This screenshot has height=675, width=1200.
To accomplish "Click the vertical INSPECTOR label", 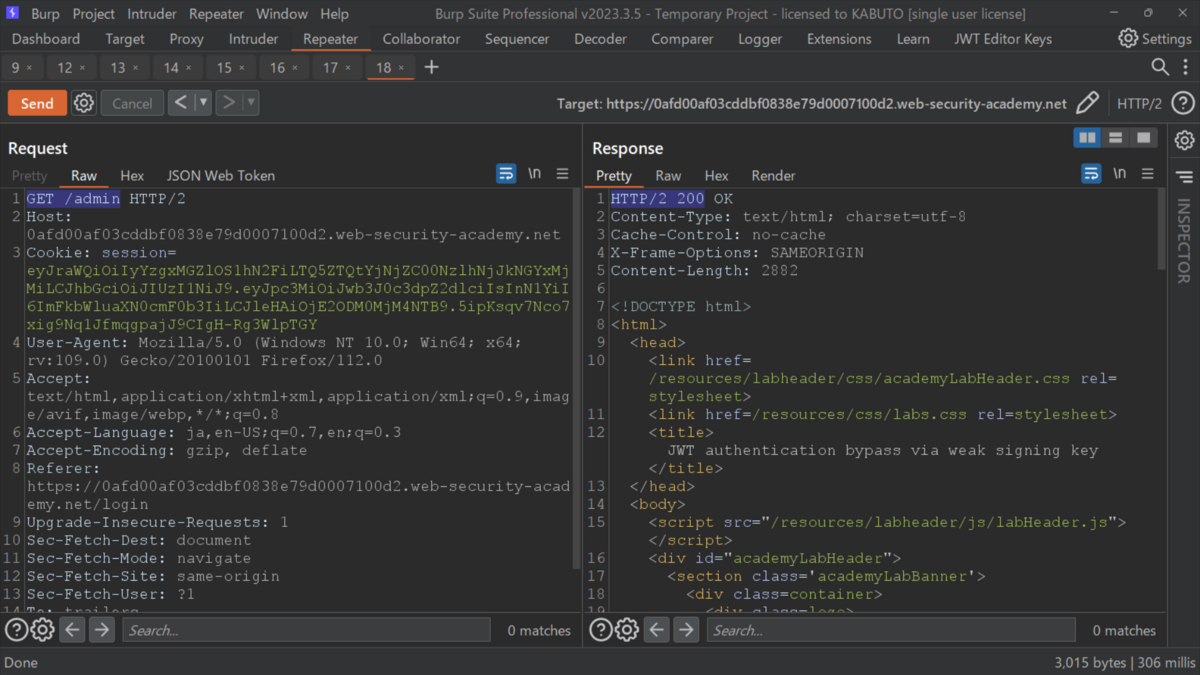I will click(1183, 240).
